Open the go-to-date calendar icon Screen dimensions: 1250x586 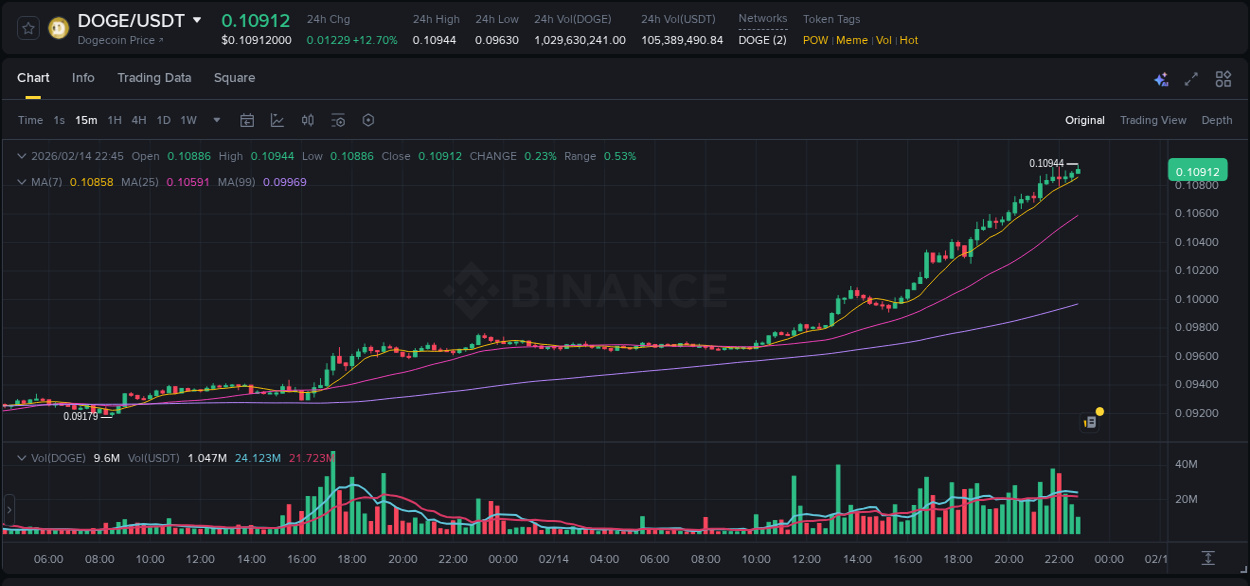pyautogui.click(x=247, y=120)
